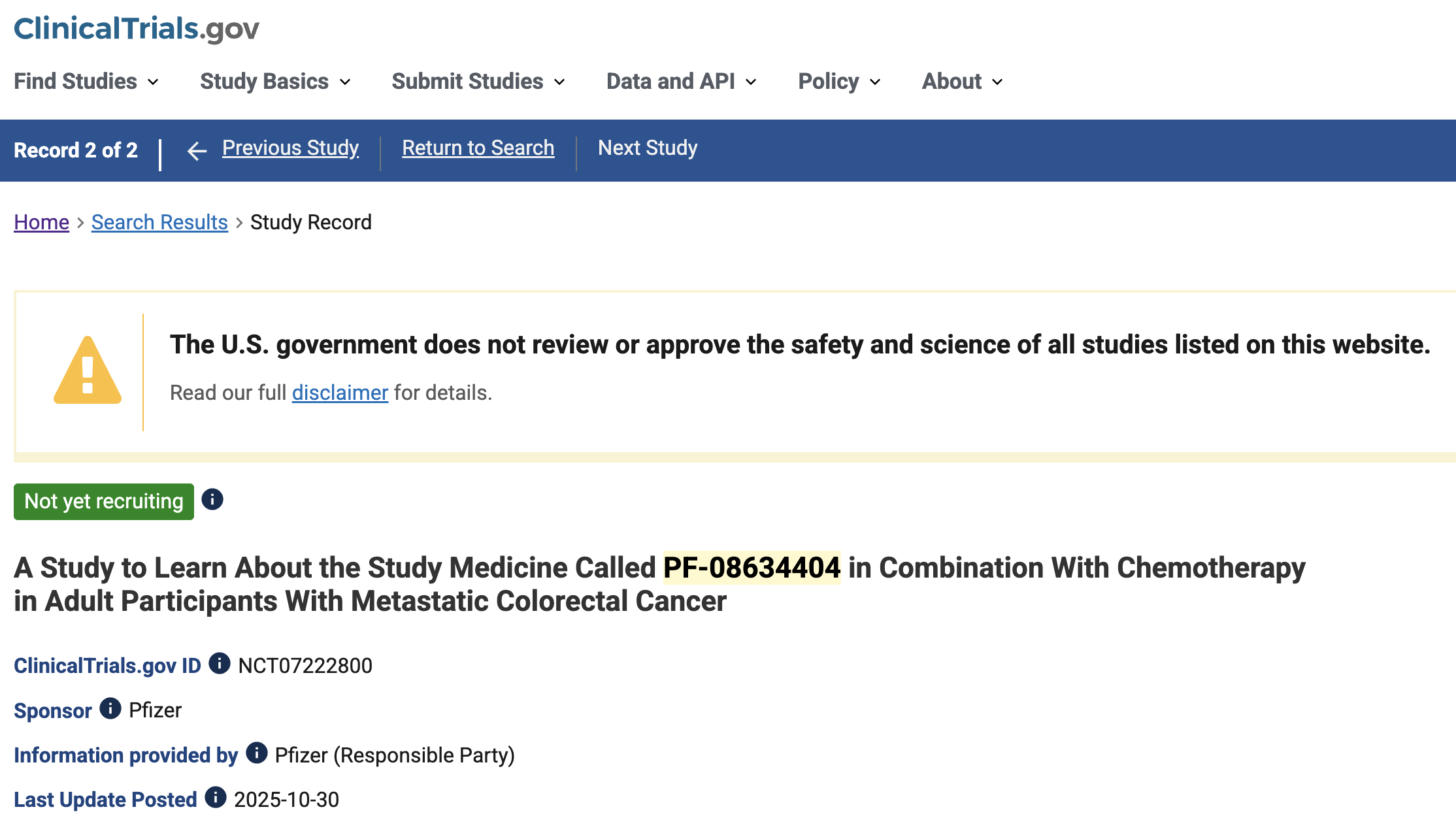Open the Data and API menu

(681, 82)
